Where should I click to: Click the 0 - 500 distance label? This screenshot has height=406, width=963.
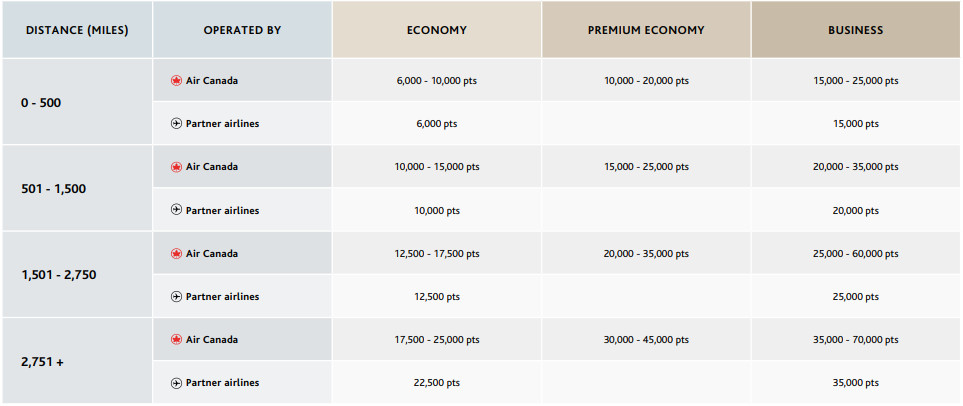click(41, 102)
